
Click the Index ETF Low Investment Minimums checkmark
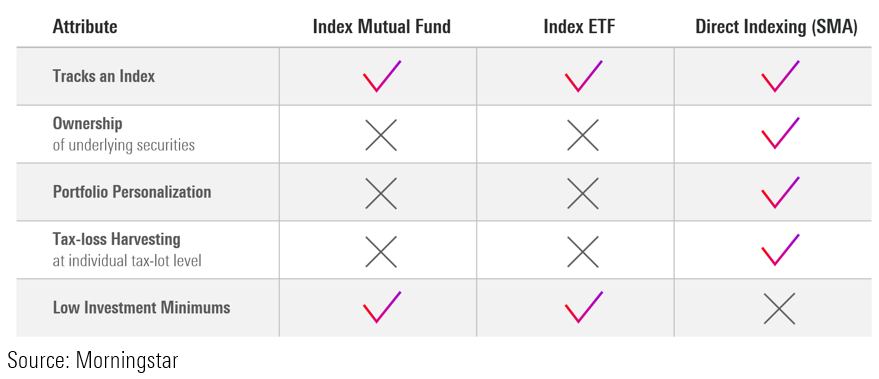(x=584, y=307)
